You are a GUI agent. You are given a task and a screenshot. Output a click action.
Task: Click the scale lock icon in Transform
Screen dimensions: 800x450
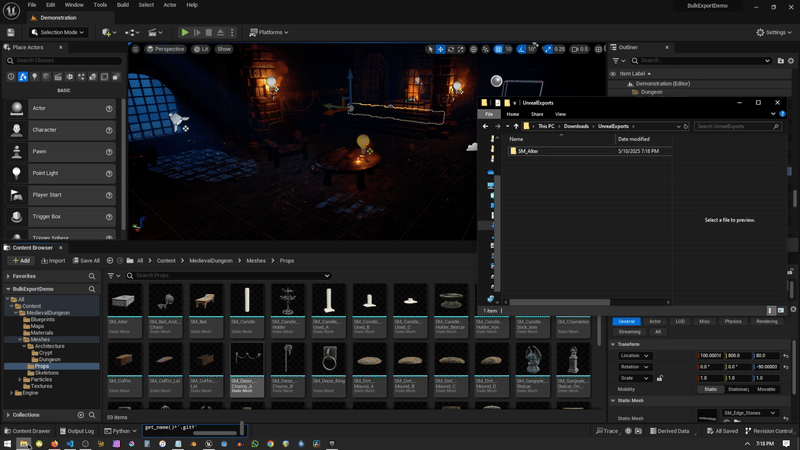pyautogui.click(x=660, y=378)
